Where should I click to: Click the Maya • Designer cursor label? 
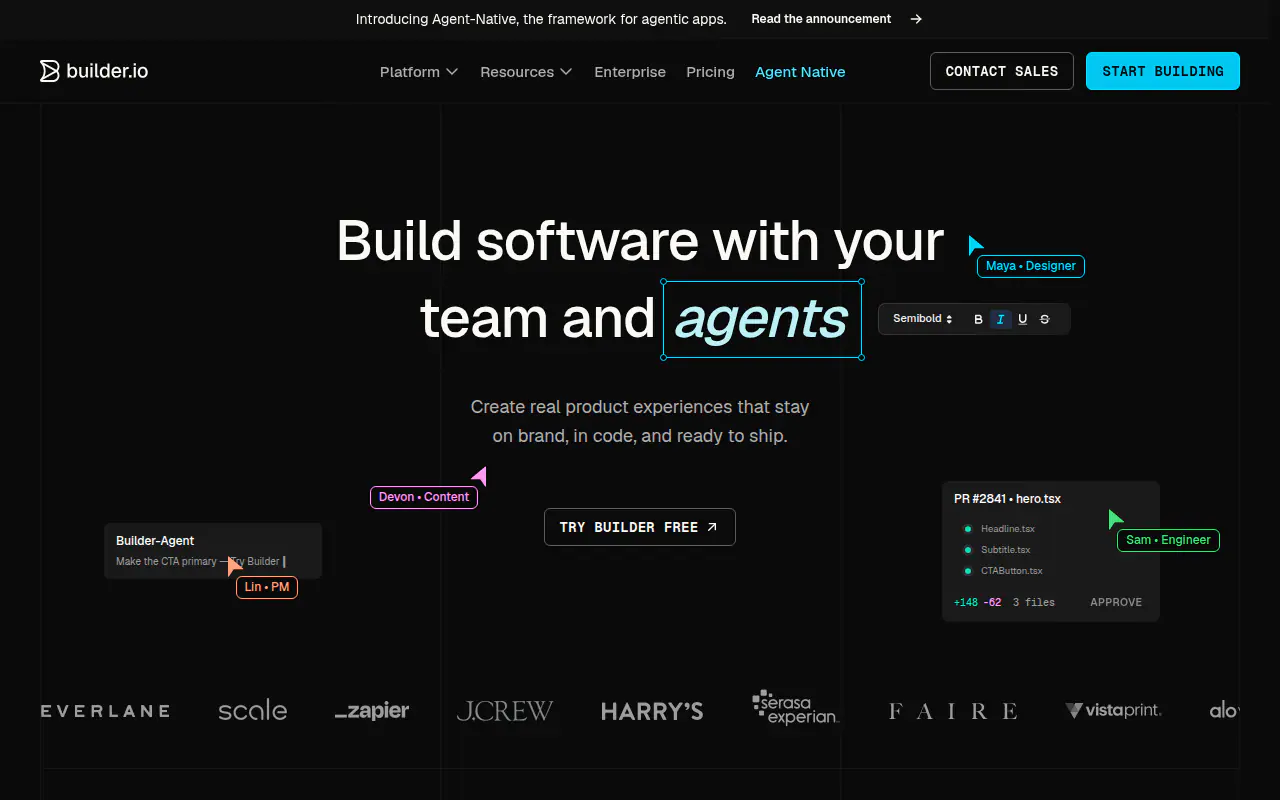[x=1031, y=266]
